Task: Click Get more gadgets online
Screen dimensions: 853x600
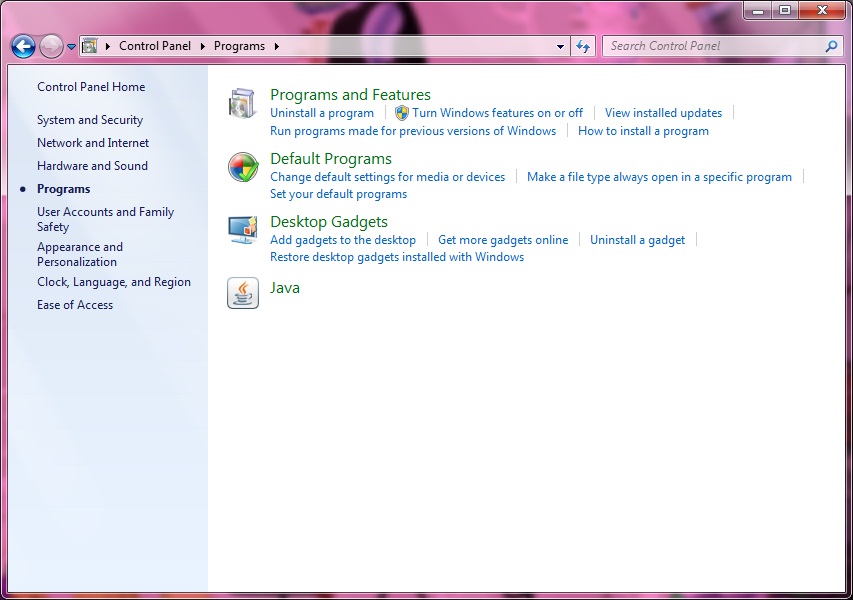Action: pos(503,240)
